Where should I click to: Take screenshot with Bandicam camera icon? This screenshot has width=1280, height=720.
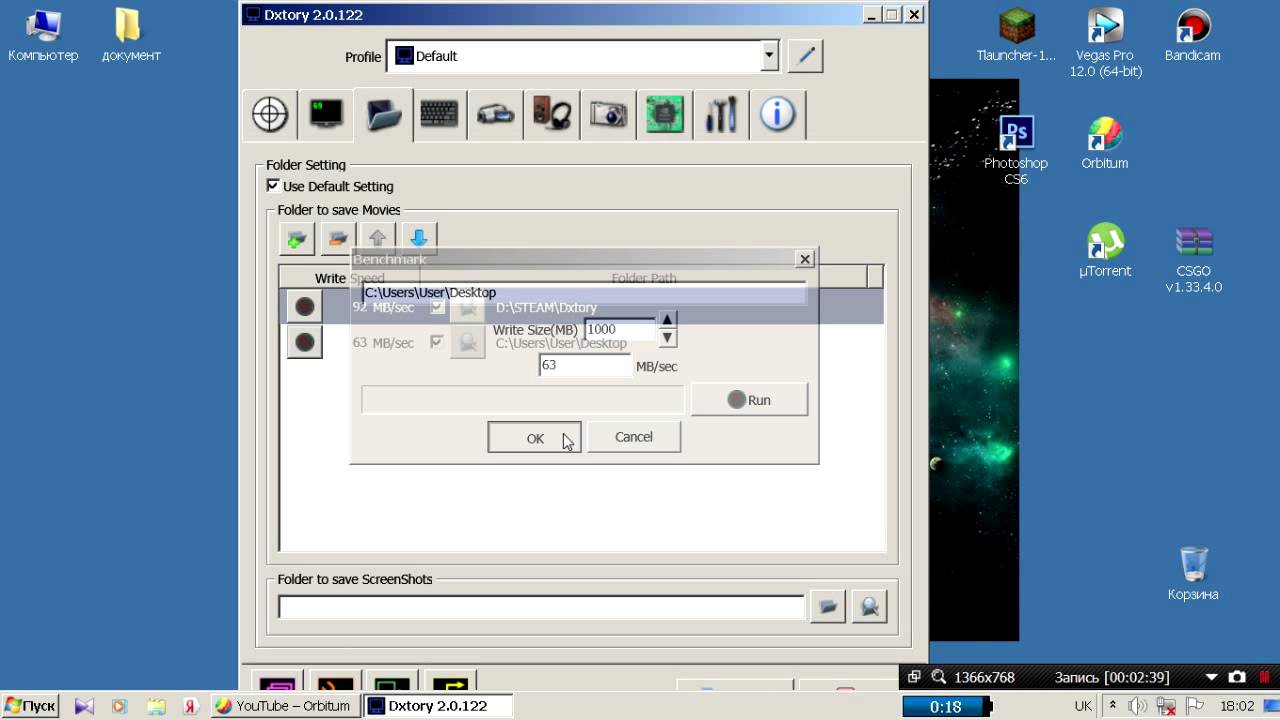1237,677
